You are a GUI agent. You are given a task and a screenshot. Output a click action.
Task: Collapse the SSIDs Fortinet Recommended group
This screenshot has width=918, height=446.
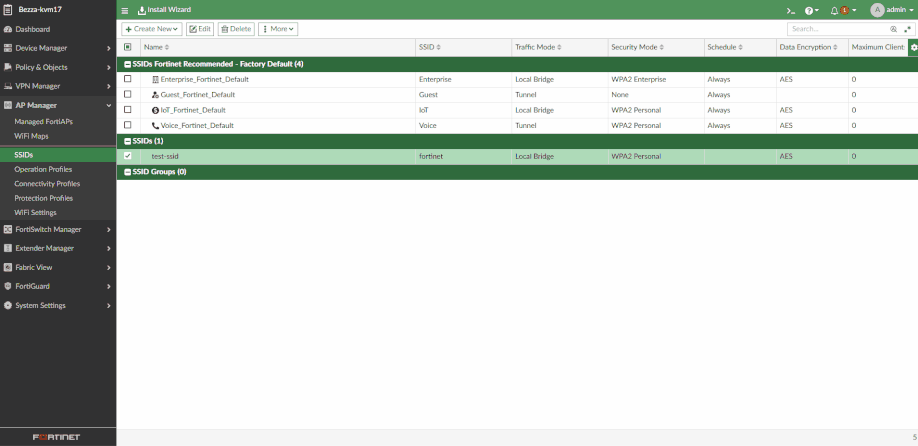128,64
